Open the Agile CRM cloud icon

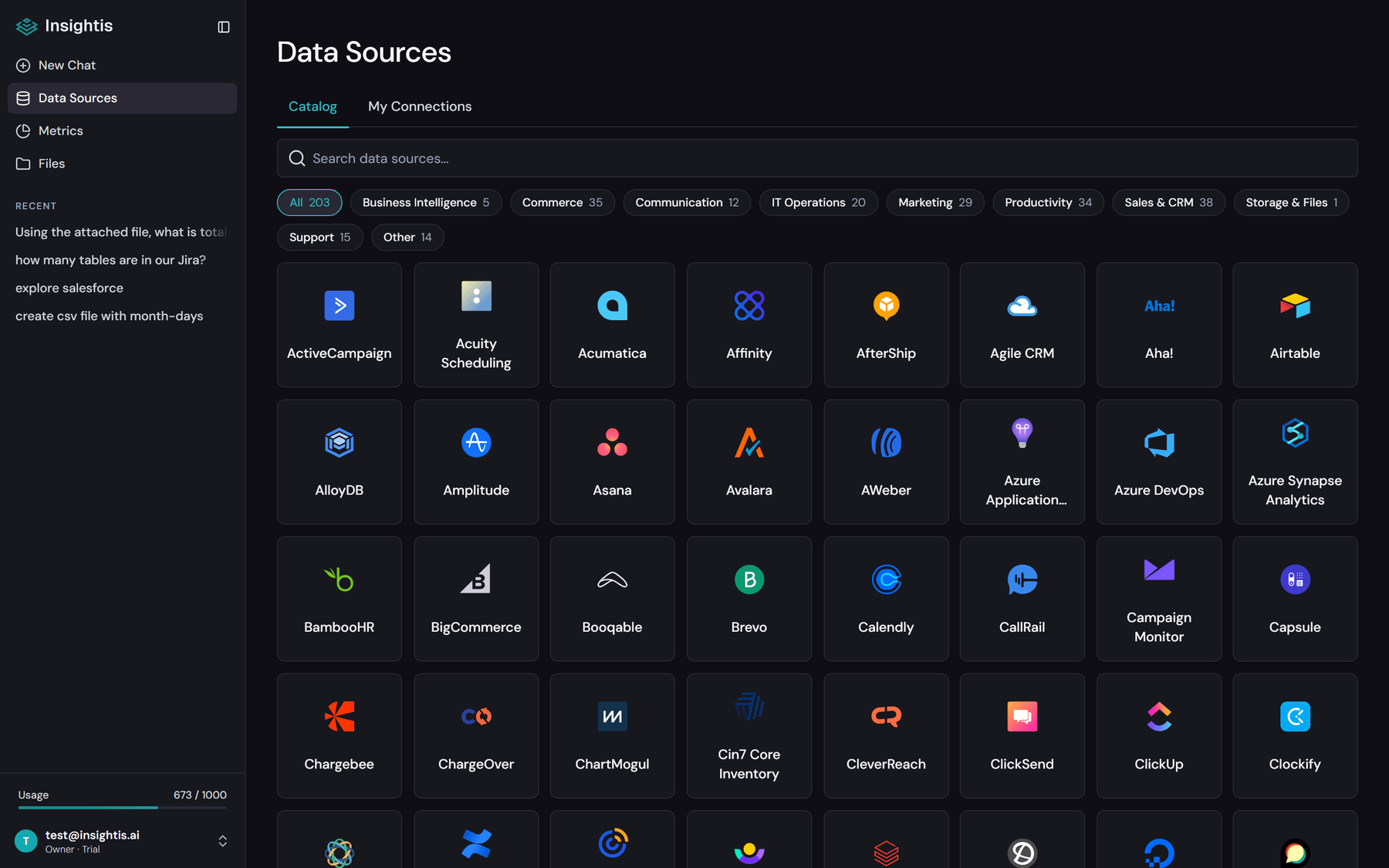(1022, 306)
